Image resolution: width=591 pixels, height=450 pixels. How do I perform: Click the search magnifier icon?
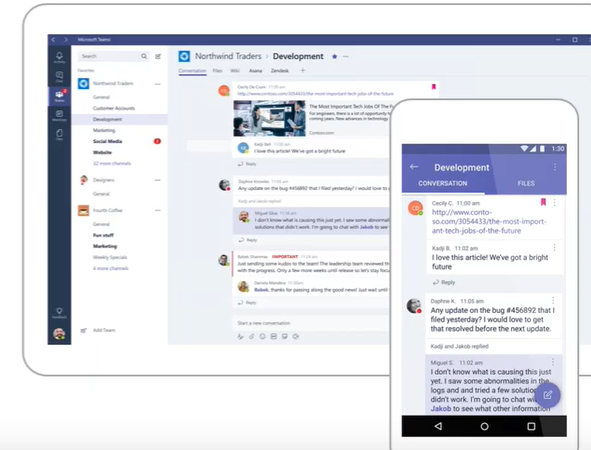click(x=144, y=56)
